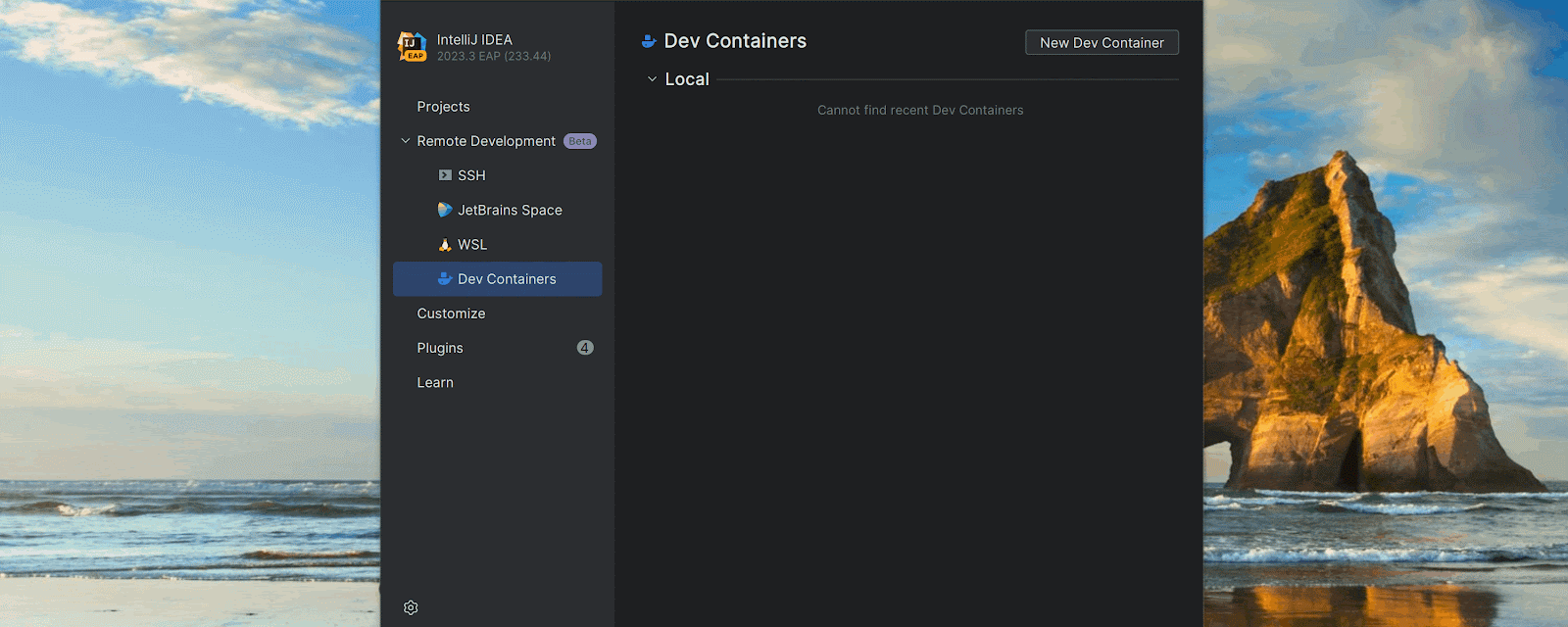
Task: Open settings via the gear icon
Action: [x=411, y=607]
